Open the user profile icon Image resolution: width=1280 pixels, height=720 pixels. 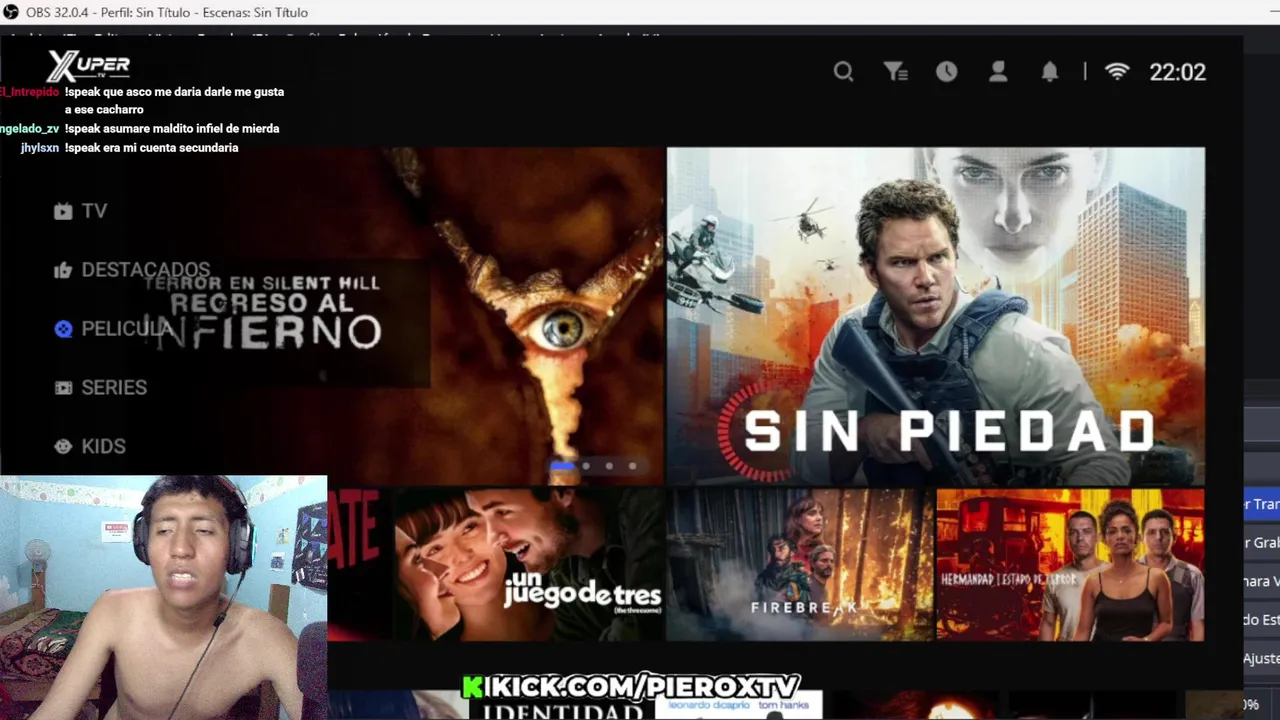tap(998, 72)
